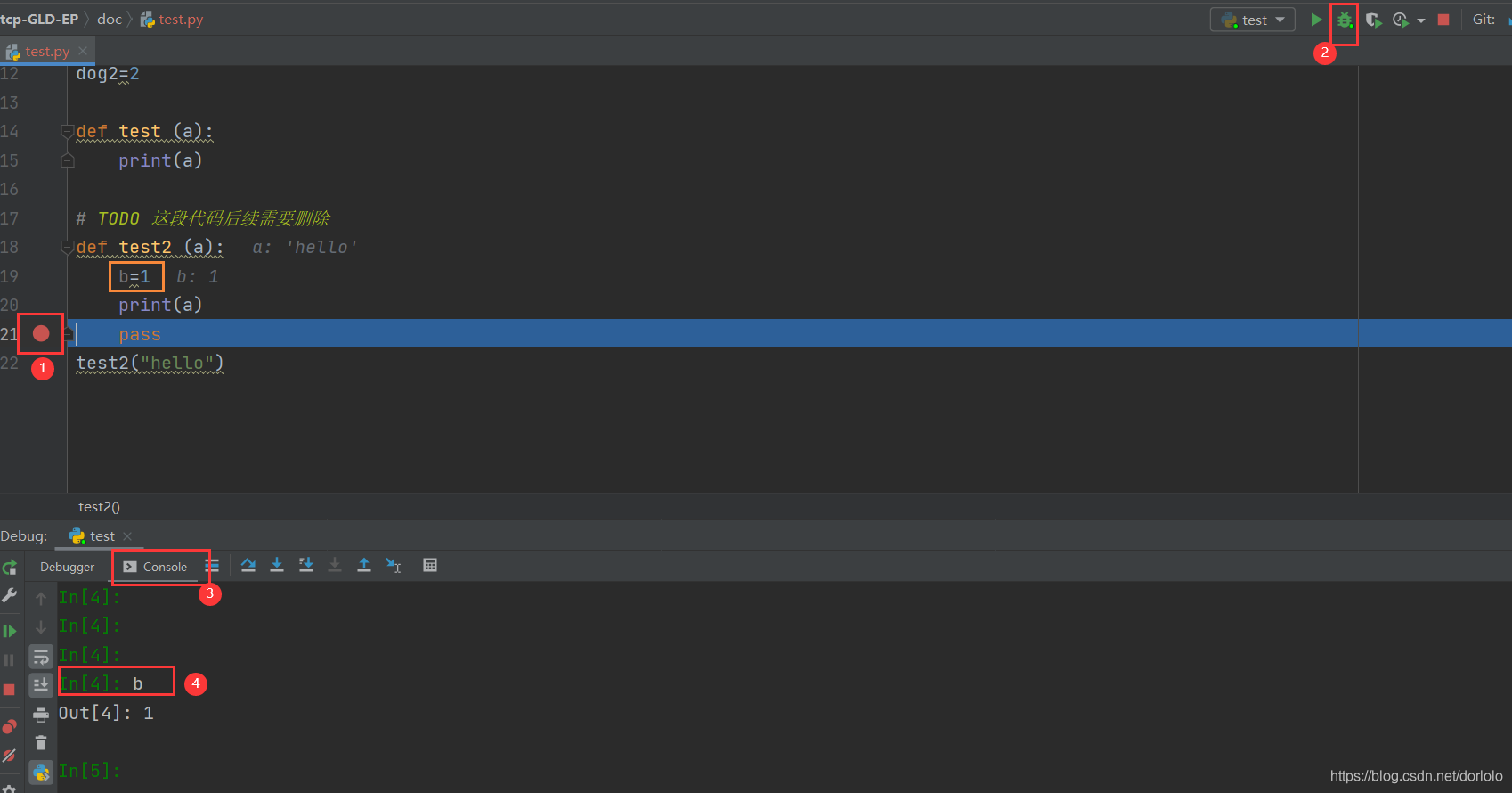Toggle soft-wrap in the console sidebar

[41, 657]
